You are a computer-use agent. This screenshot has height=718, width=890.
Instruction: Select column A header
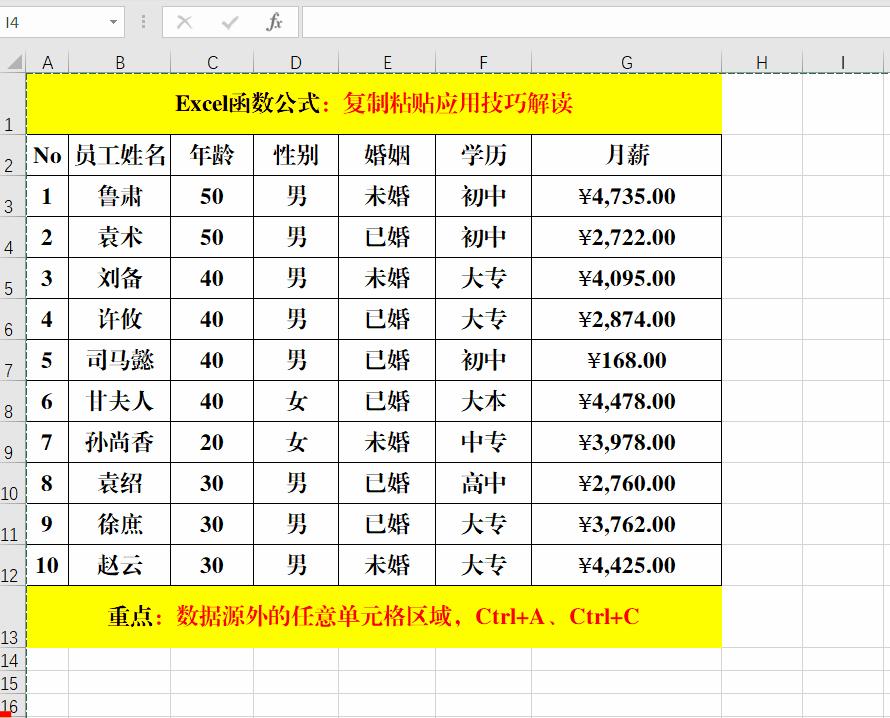[47, 61]
